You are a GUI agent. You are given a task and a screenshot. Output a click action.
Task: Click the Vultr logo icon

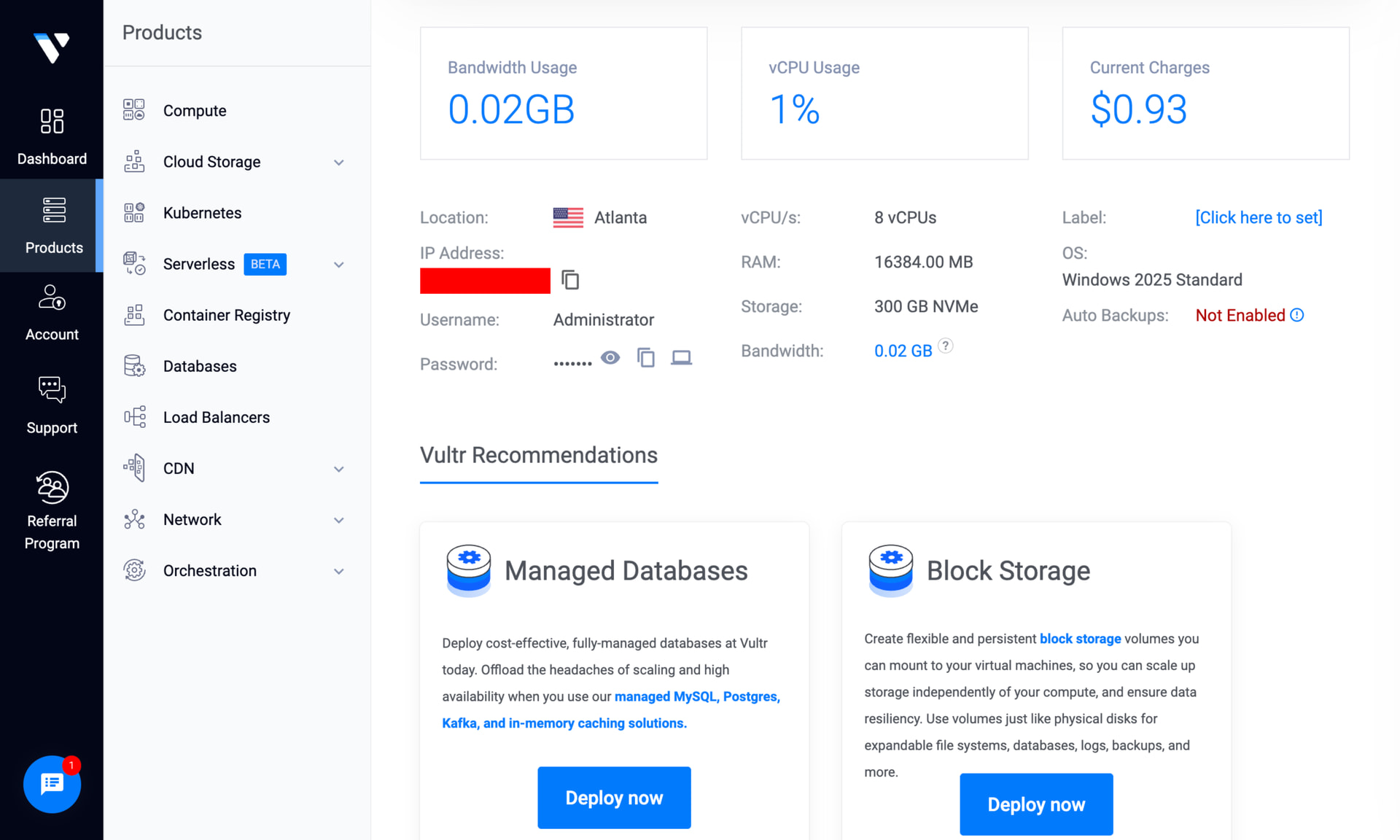[51, 47]
